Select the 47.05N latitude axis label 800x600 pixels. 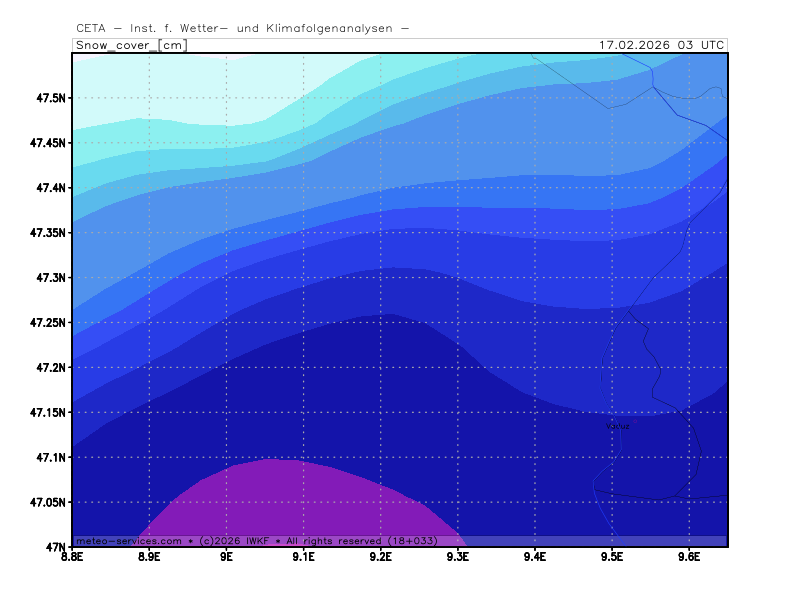46,502
